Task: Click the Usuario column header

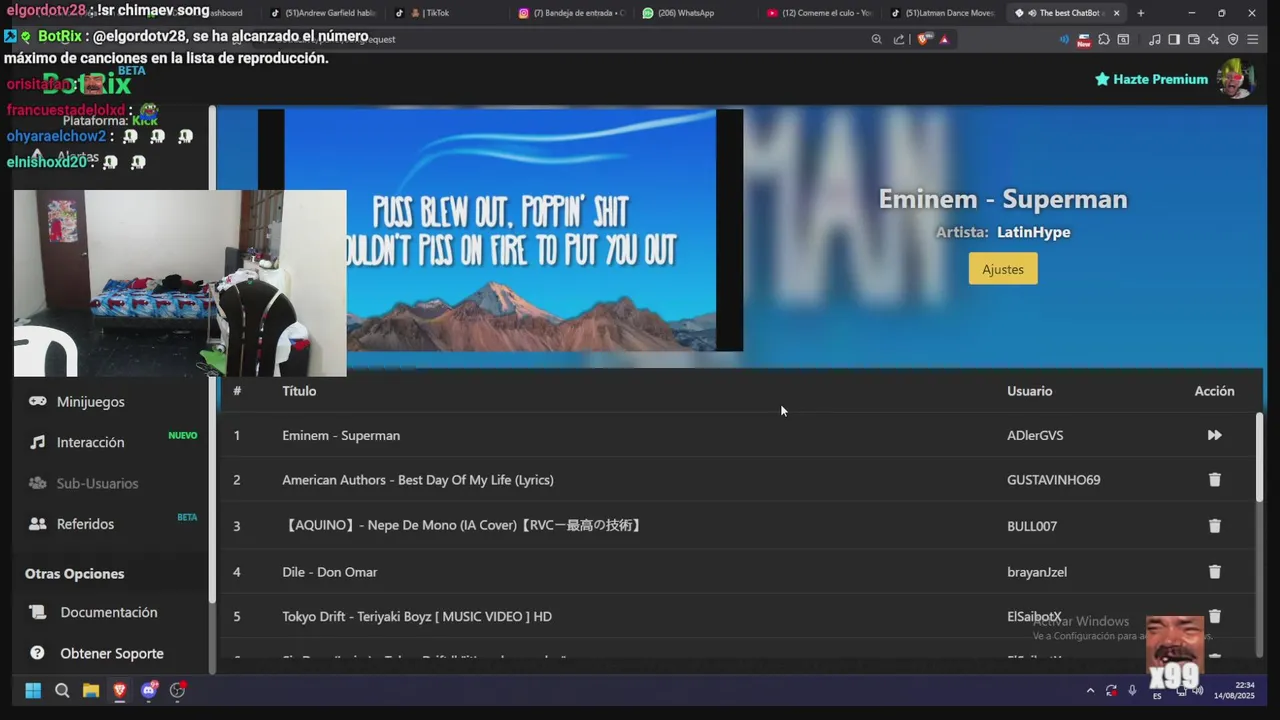Action: (x=1029, y=391)
